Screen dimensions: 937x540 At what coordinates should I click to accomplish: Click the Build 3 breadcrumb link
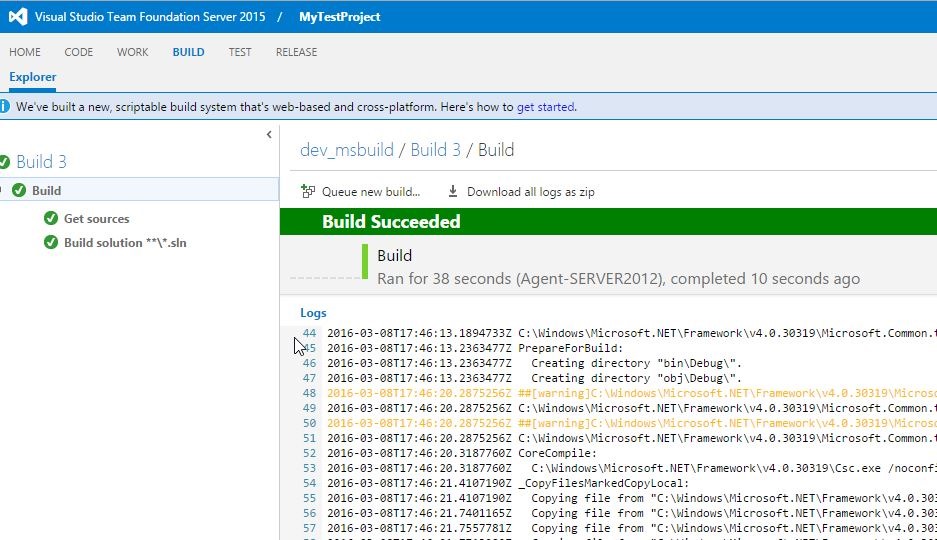coord(435,150)
